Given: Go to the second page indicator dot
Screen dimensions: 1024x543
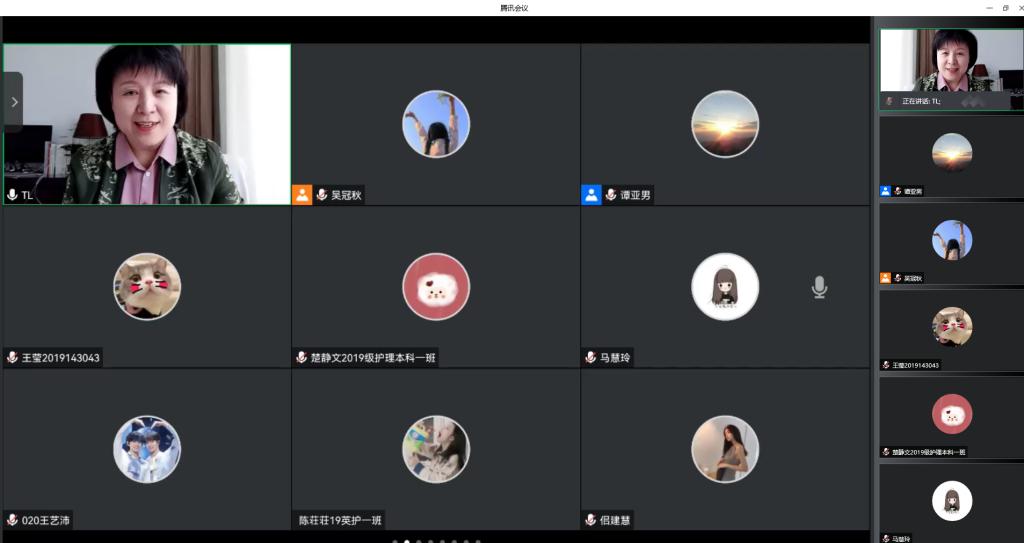Looking at the screenshot, I should tap(406, 541).
